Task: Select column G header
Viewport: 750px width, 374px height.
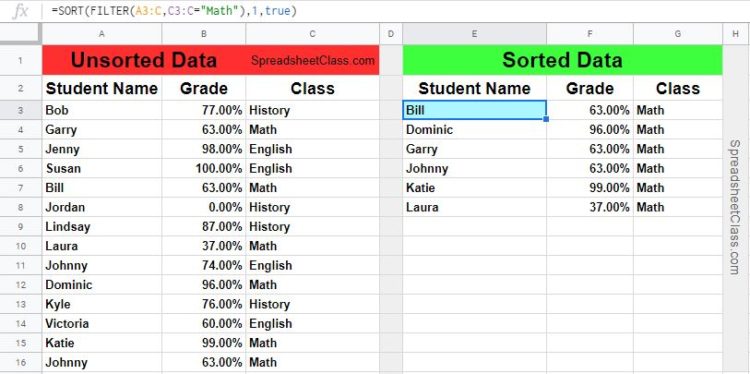Action: (678, 33)
